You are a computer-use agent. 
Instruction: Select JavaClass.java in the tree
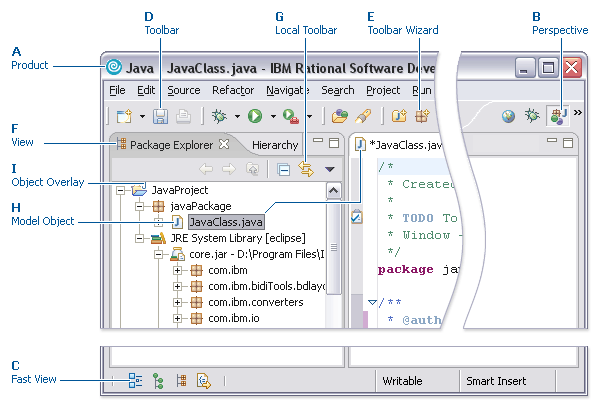tap(226, 222)
